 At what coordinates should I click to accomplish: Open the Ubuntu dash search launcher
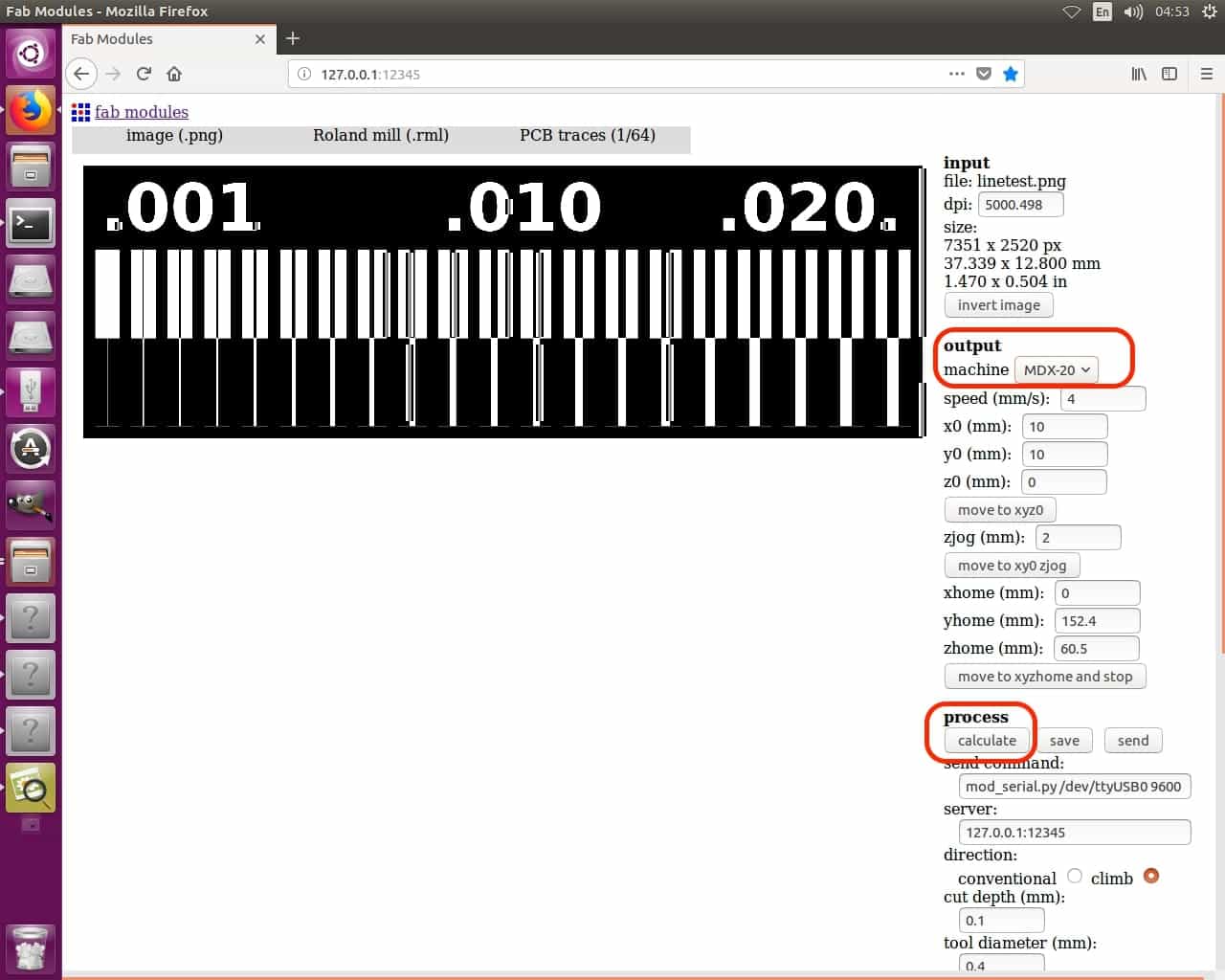tap(31, 54)
